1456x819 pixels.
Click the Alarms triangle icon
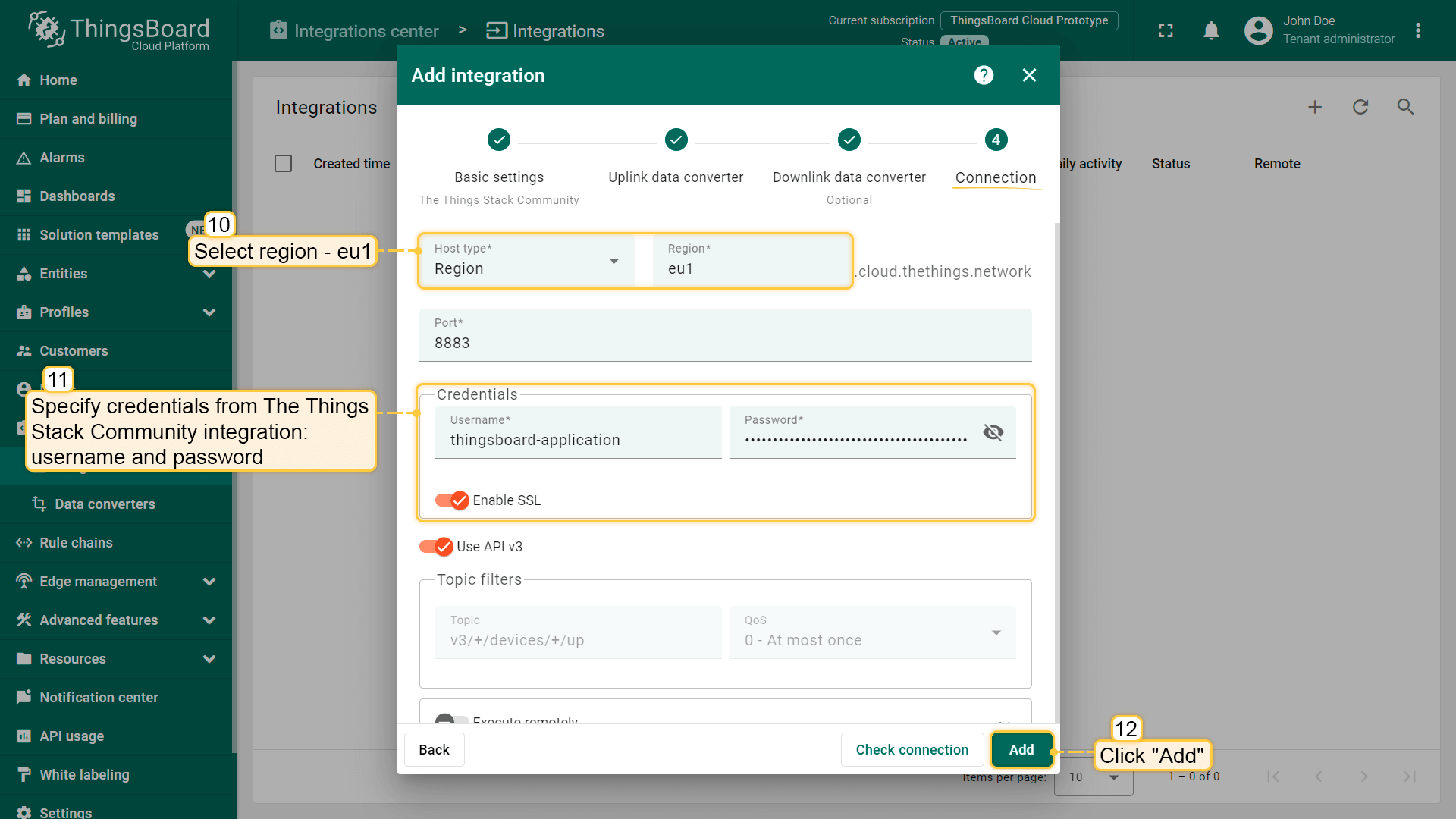point(24,158)
